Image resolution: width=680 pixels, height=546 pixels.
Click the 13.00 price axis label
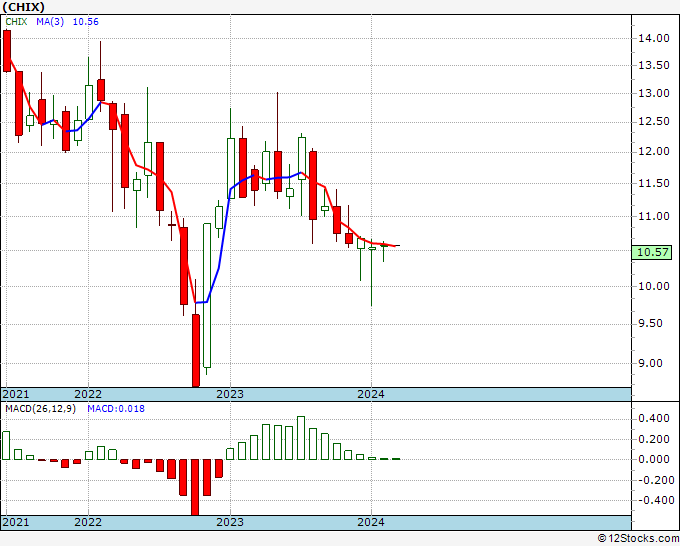tap(654, 93)
